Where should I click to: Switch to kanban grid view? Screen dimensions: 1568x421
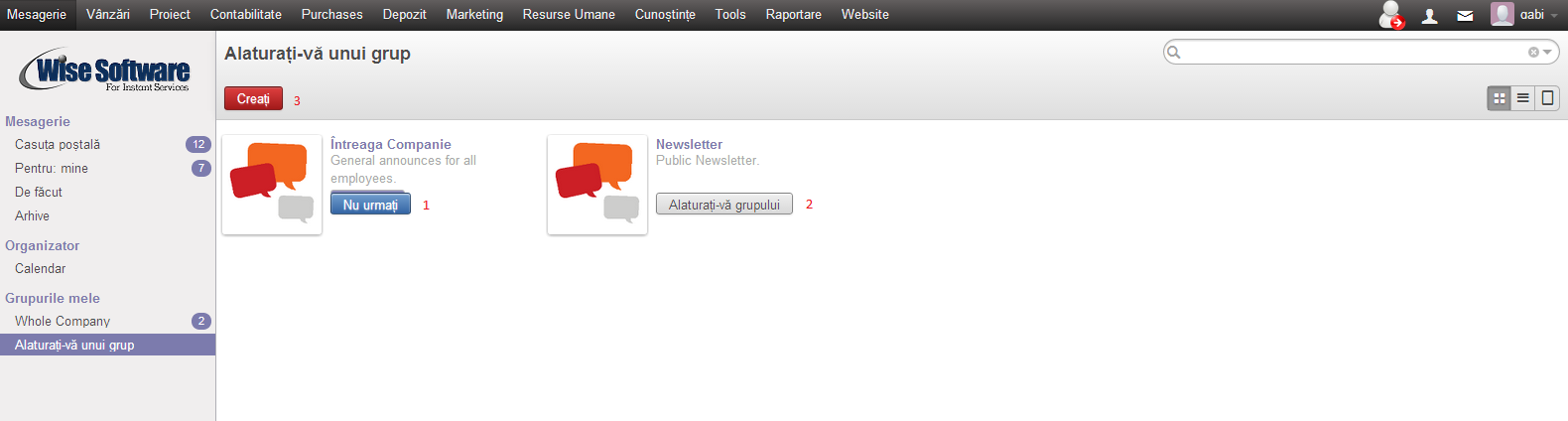click(x=1500, y=97)
